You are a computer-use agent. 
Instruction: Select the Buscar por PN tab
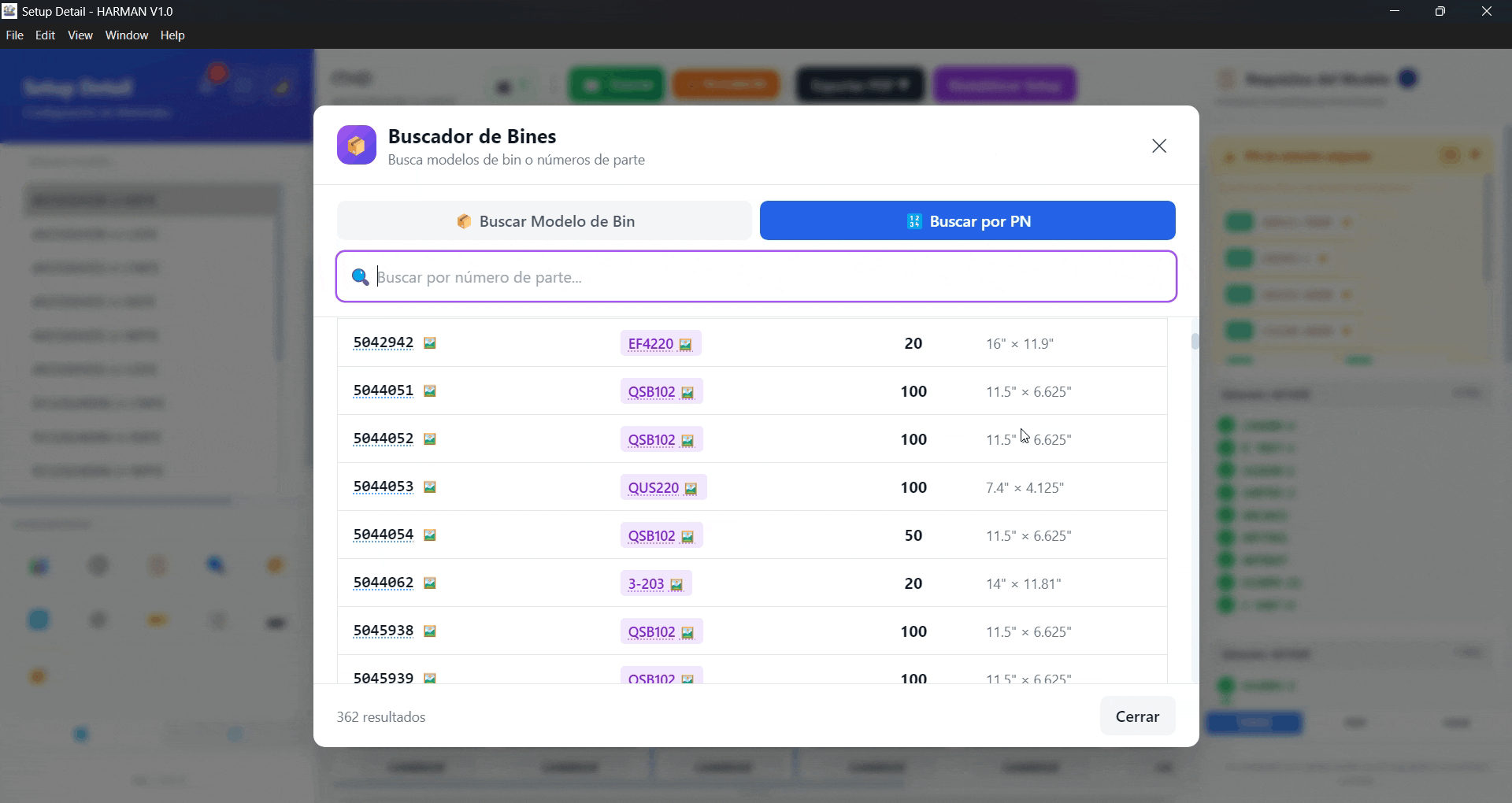[x=967, y=221]
